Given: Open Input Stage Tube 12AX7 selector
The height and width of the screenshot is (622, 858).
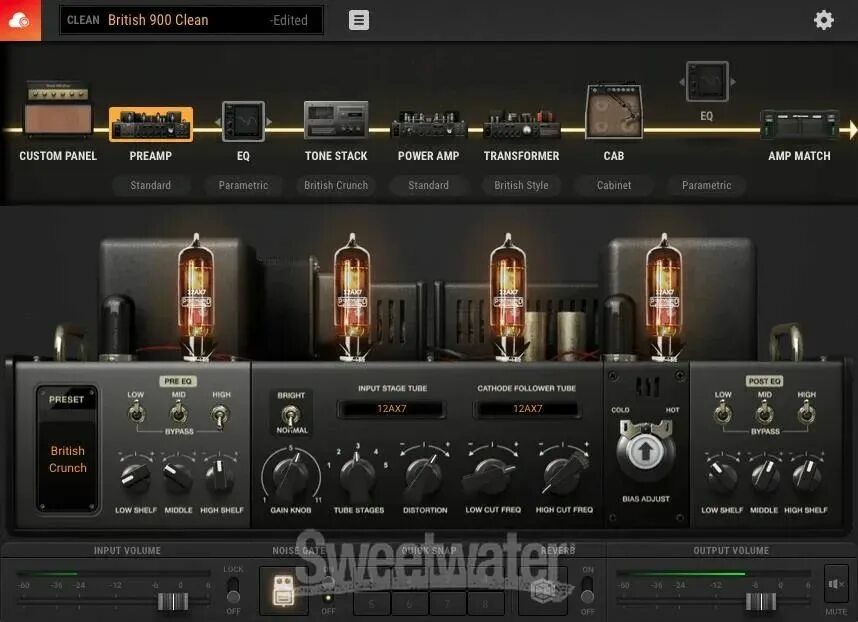Looking at the screenshot, I should pos(392,409).
